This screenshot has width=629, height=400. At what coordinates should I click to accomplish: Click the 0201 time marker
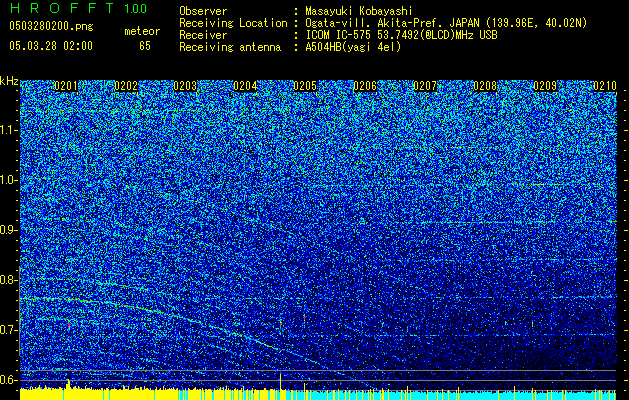(66, 86)
